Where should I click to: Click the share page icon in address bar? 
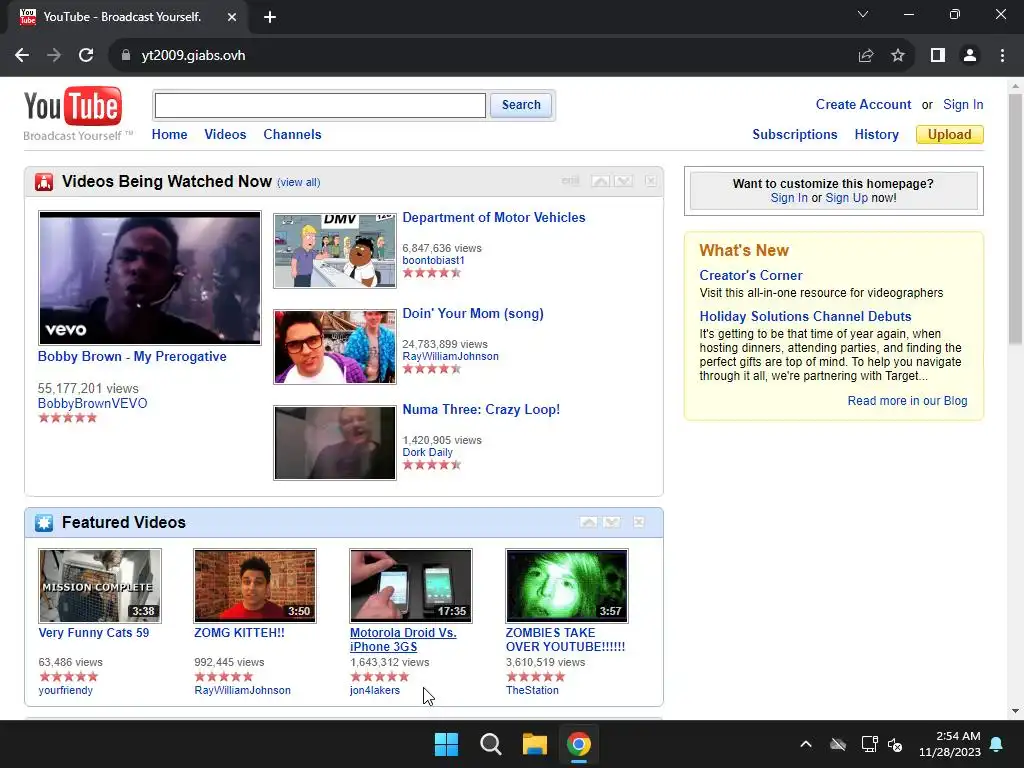click(x=866, y=56)
